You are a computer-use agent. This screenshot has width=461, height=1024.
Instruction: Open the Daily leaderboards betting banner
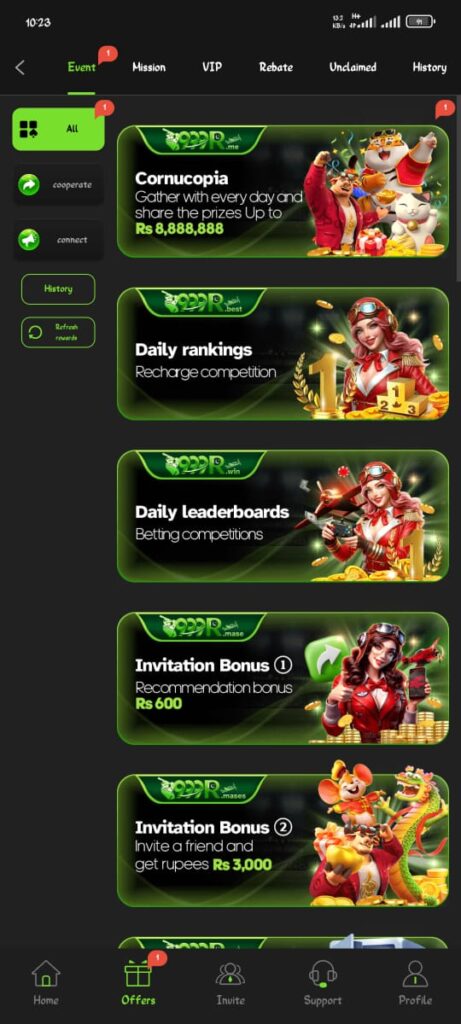[x=283, y=516]
